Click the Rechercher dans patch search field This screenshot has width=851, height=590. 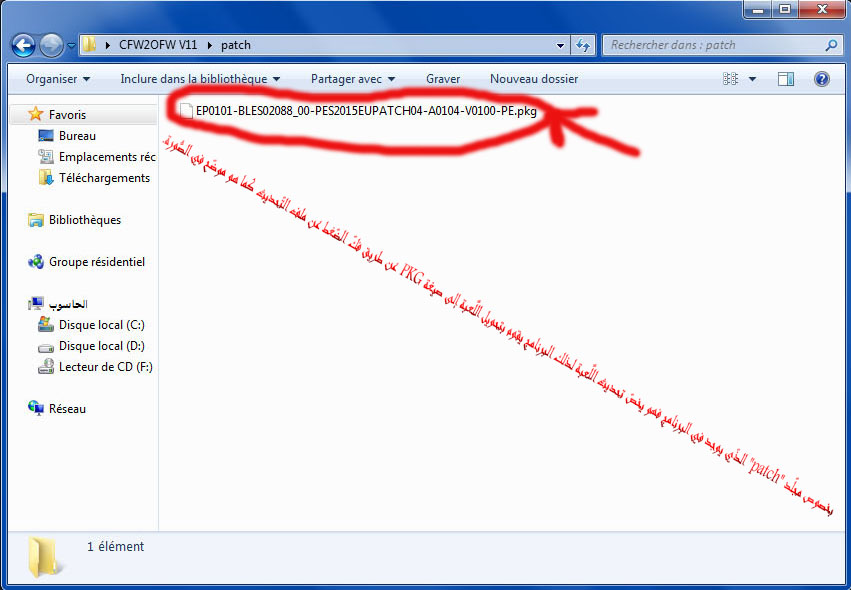tap(712, 45)
